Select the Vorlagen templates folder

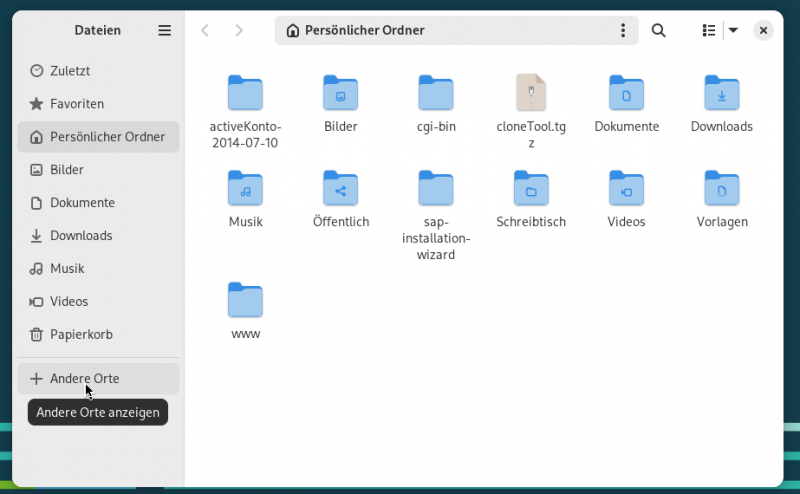coord(721,188)
